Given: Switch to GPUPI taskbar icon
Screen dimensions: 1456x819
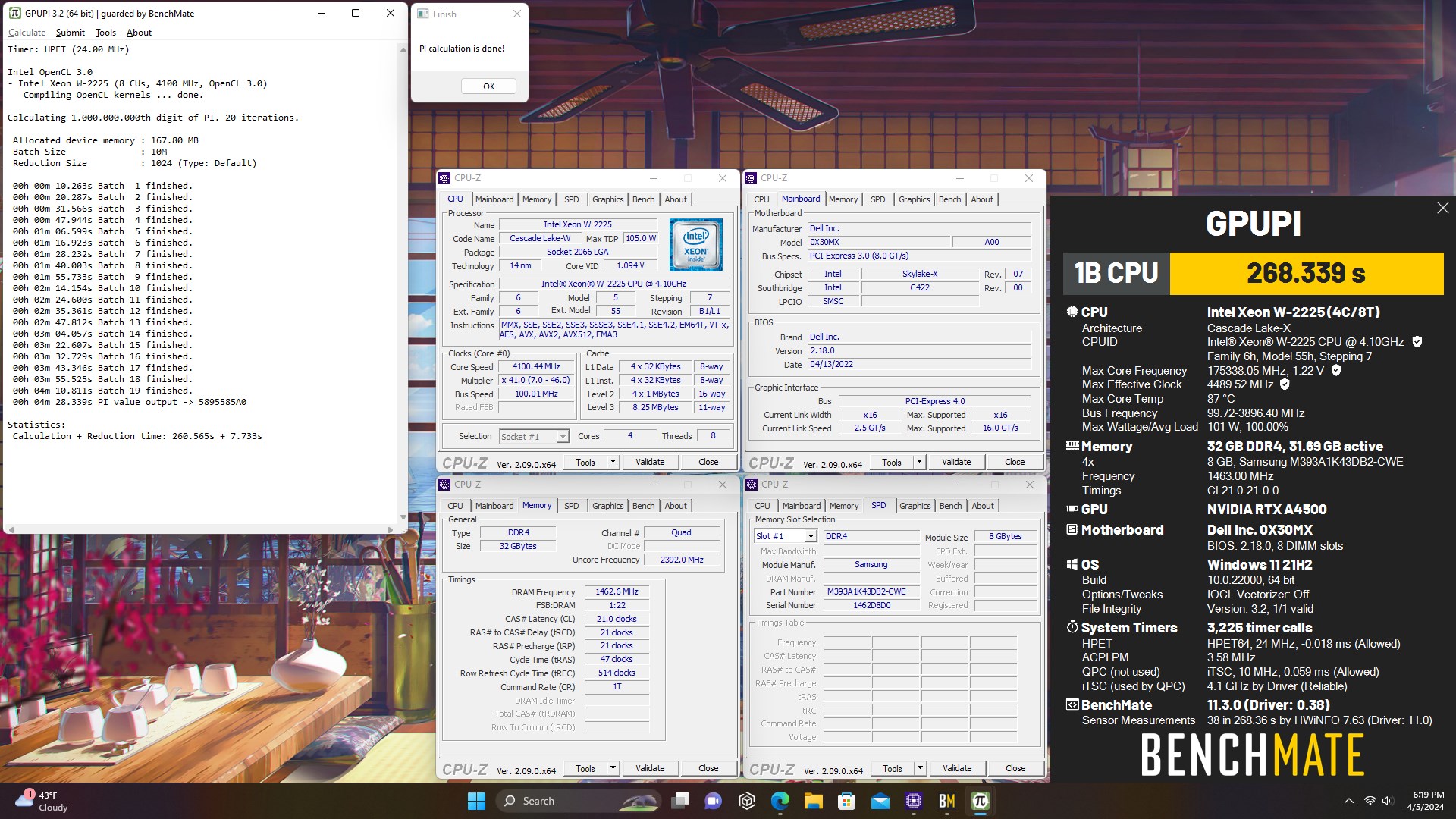Looking at the screenshot, I should click(x=981, y=801).
